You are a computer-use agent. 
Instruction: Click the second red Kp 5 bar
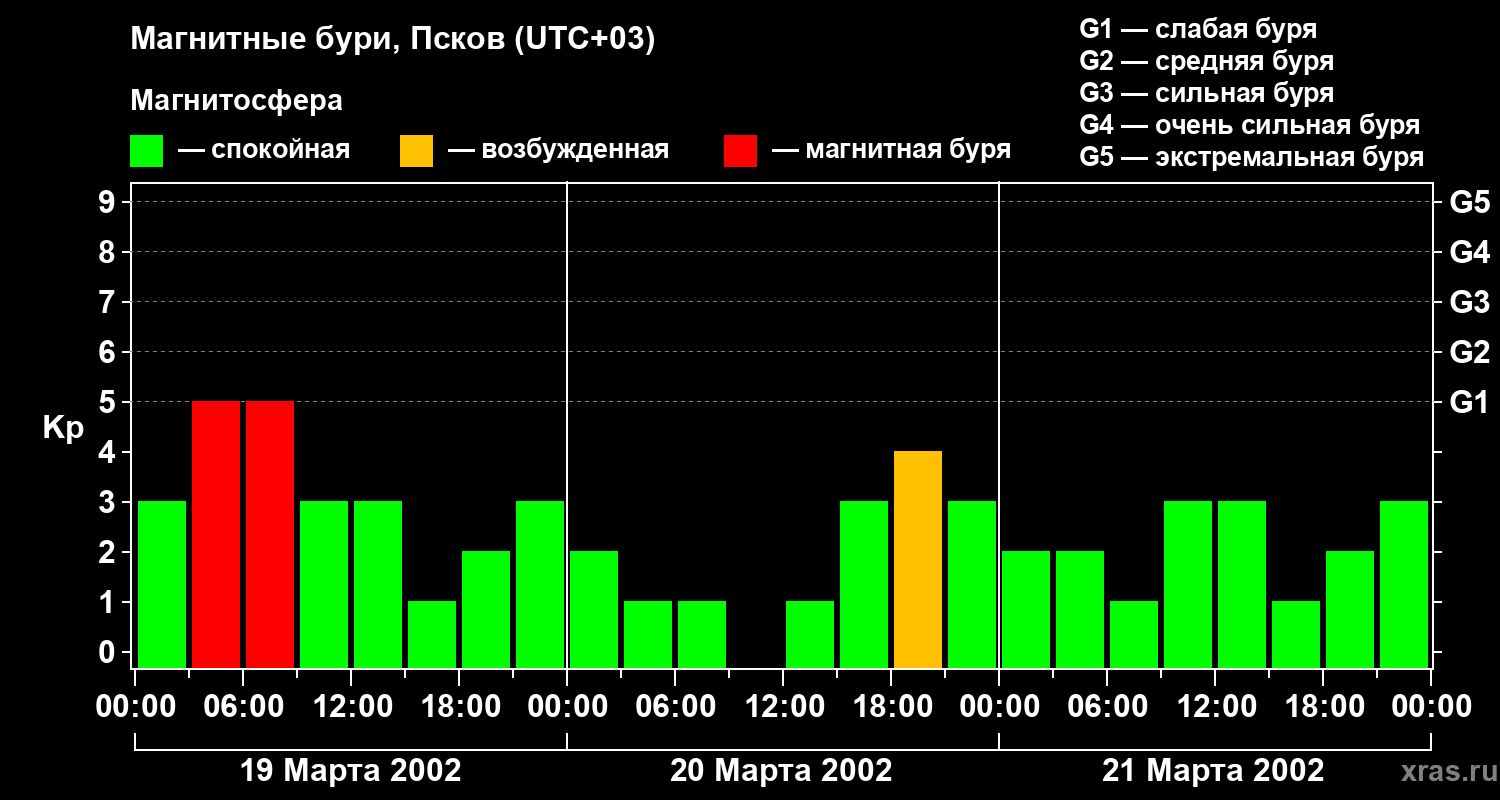(270, 534)
